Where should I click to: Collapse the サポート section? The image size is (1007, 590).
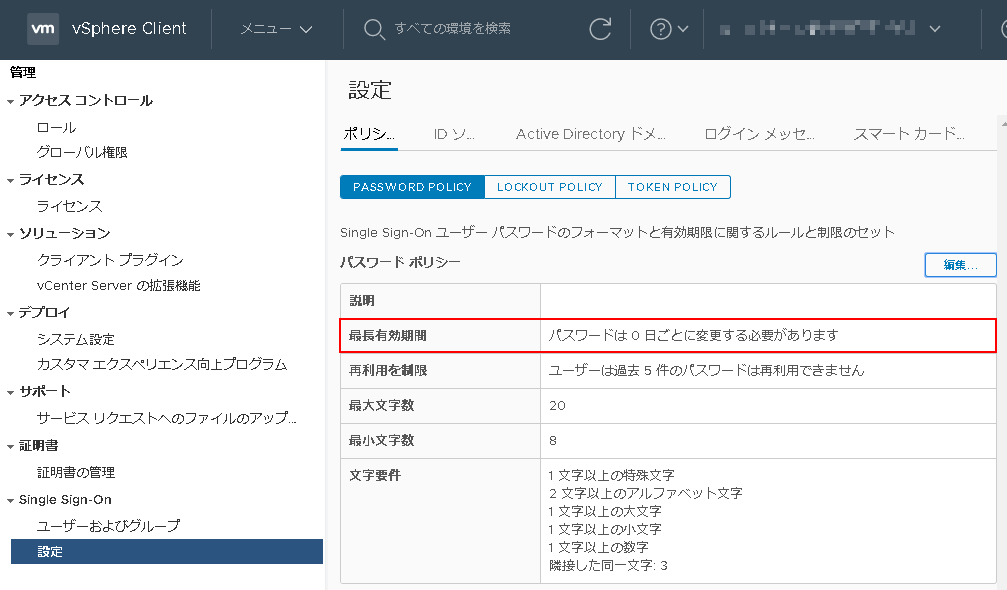[x=10, y=392]
